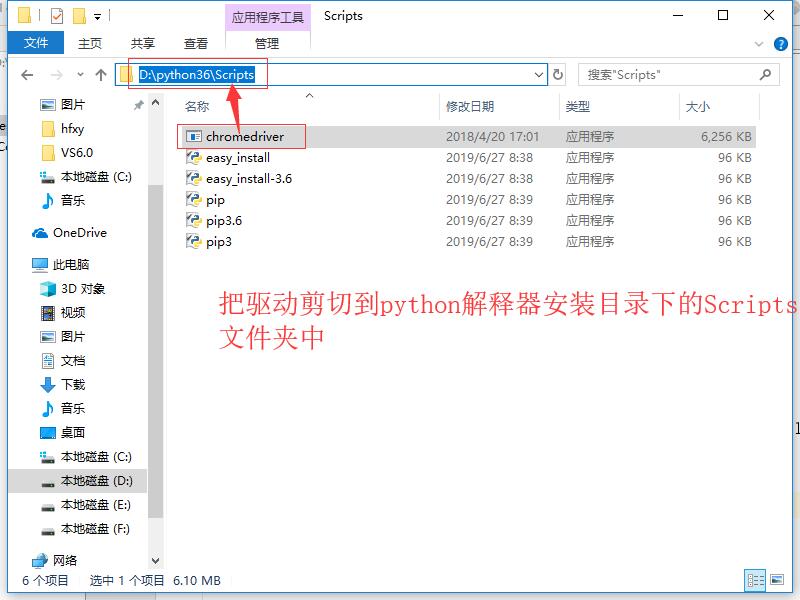Expand the ribbon with chevron
The height and width of the screenshot is (600, 800).
click(x=759, y=44)
